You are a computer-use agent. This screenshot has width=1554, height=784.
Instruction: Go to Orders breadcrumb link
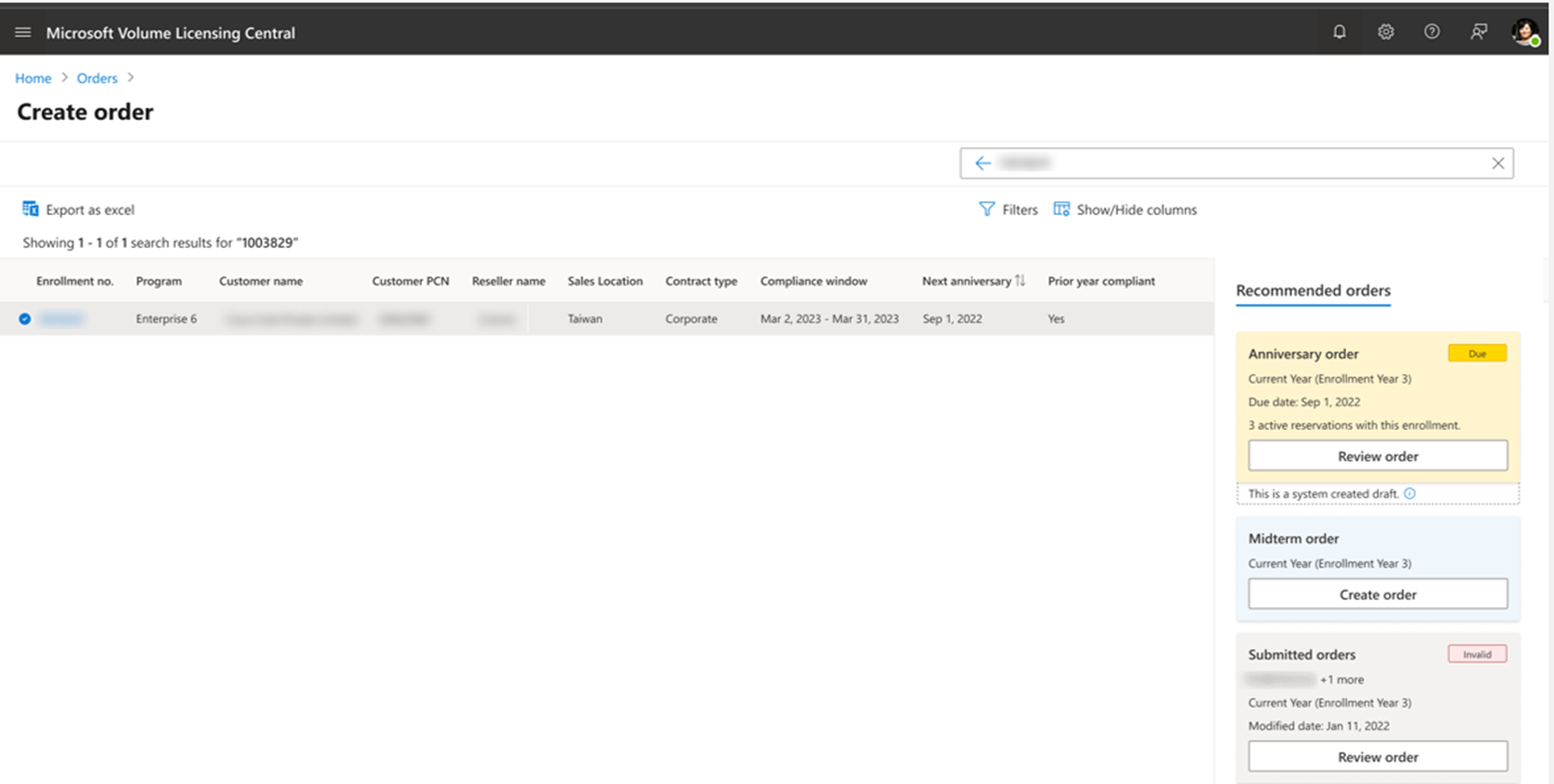[97, 78]
